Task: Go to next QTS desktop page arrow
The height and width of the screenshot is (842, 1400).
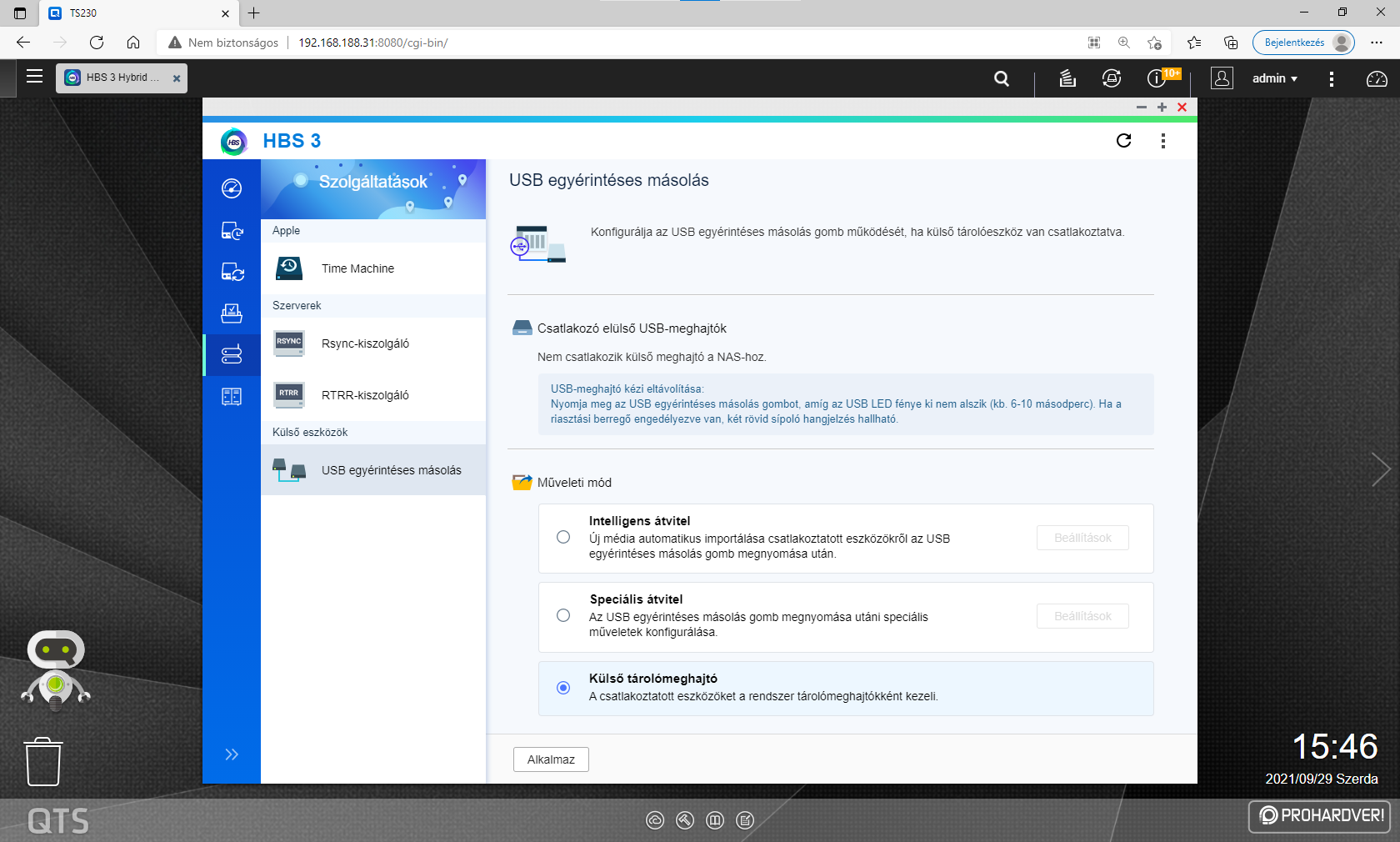Action: coord(1381,469)
